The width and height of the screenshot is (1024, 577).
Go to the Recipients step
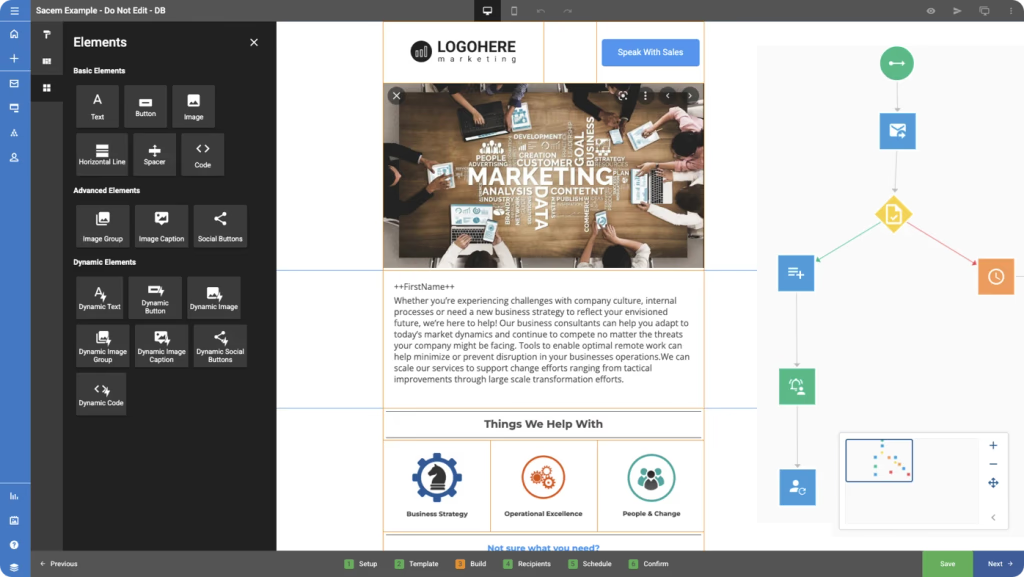click(x=527, y=564)
